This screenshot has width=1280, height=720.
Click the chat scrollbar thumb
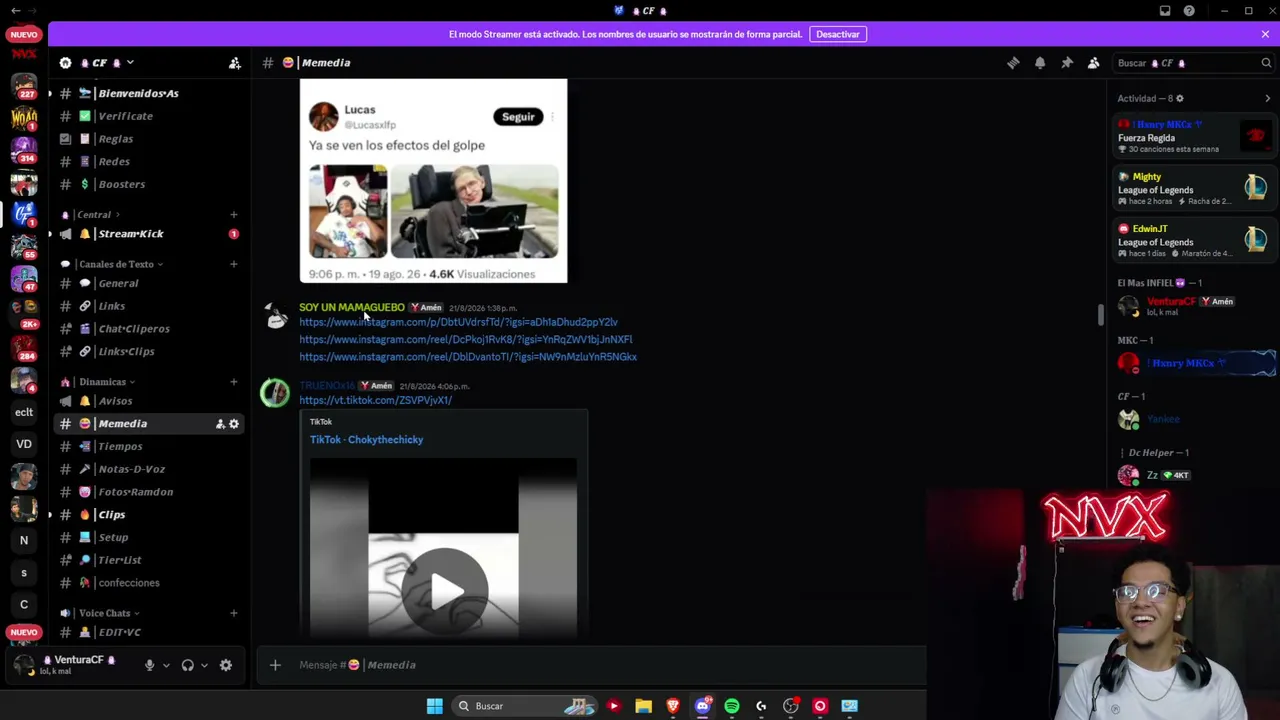pyautogui.click(x=1101, y=315)
